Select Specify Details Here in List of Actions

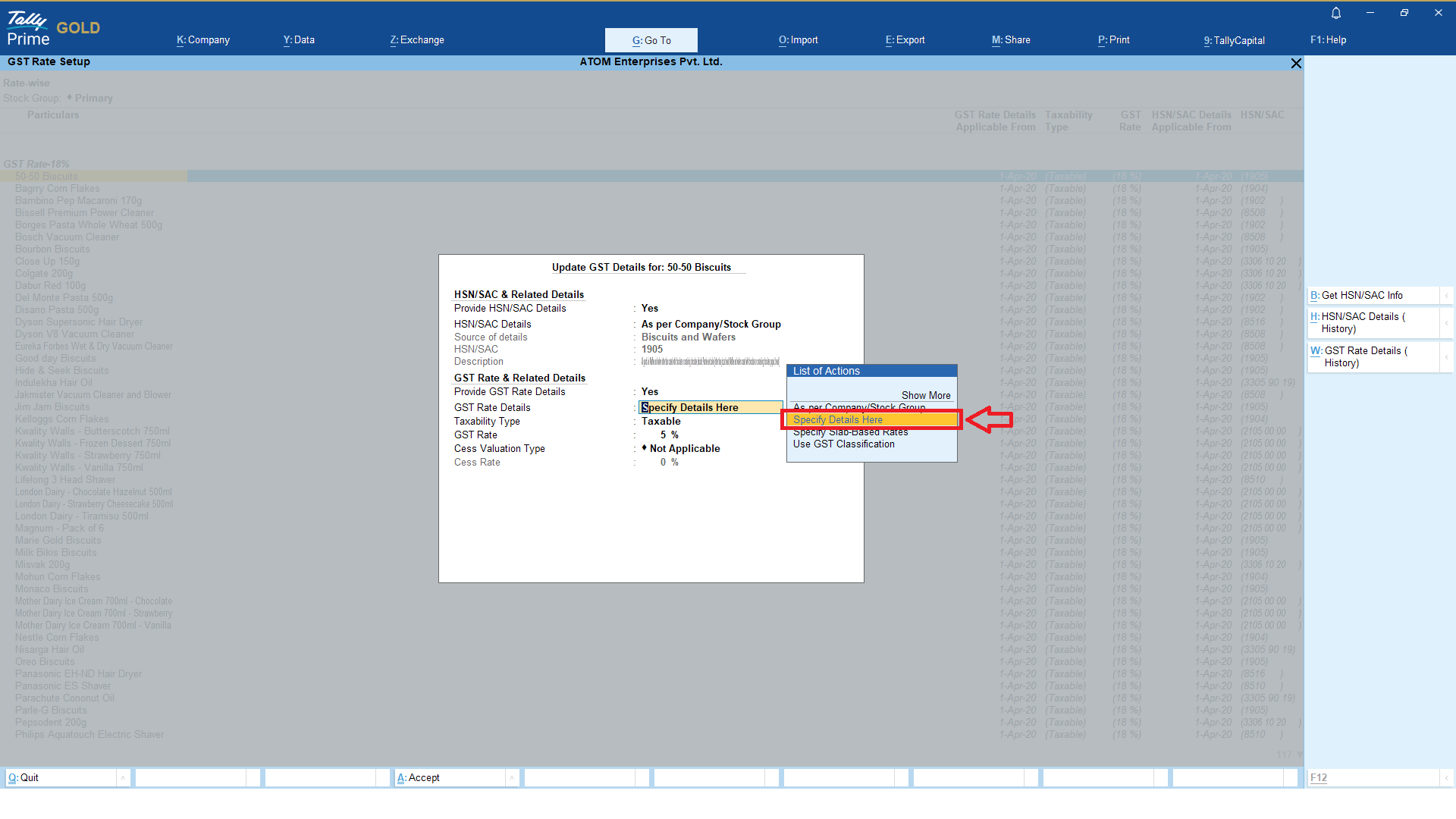coord(838,420)
